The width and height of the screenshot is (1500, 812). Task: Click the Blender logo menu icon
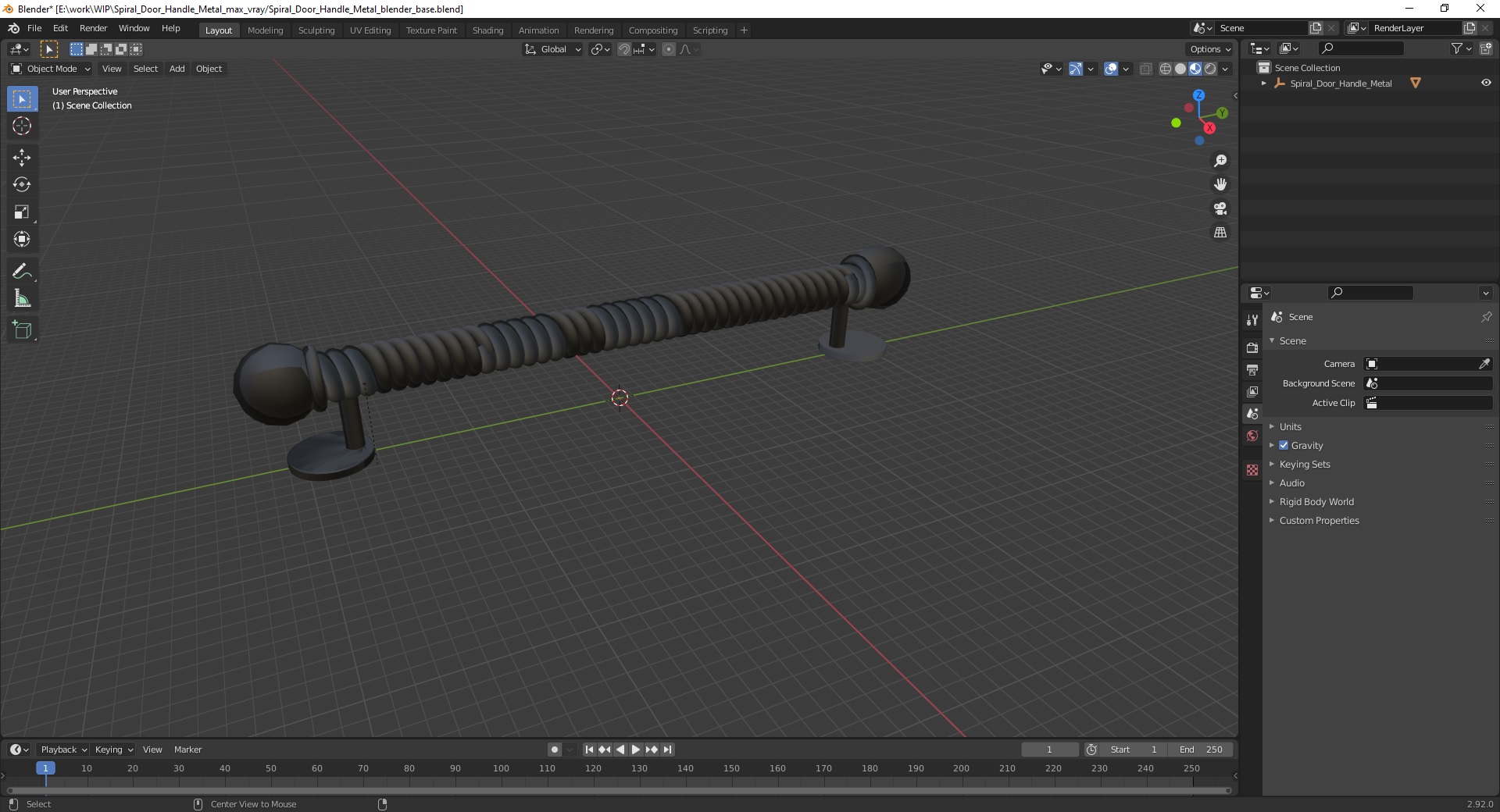coord(13,28)
